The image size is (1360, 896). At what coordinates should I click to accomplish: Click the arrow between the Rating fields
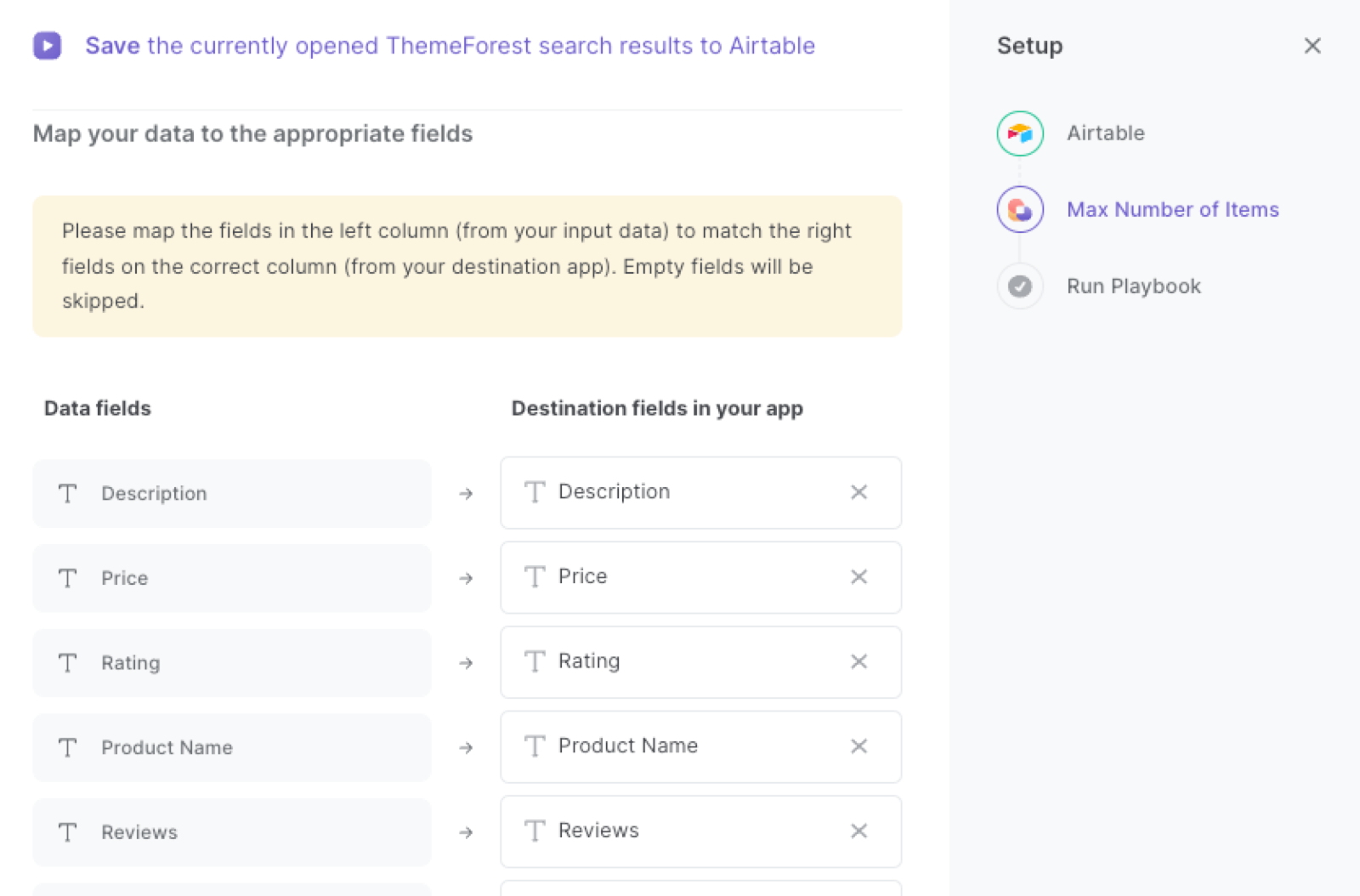[x=466, y=663]
